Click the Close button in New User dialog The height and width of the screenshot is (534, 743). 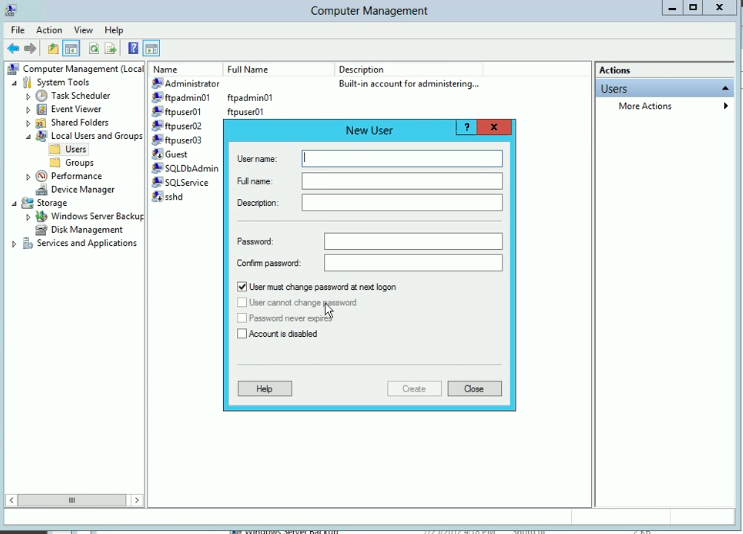(x=474, y=389)
